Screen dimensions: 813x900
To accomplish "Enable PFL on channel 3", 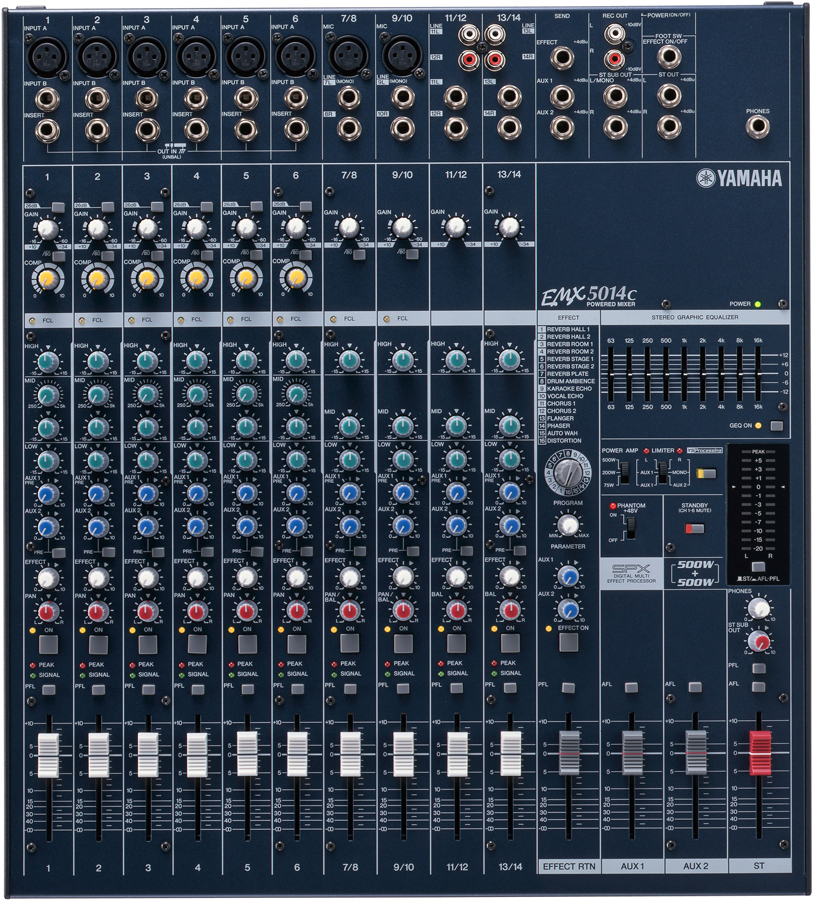I will 148,689.
